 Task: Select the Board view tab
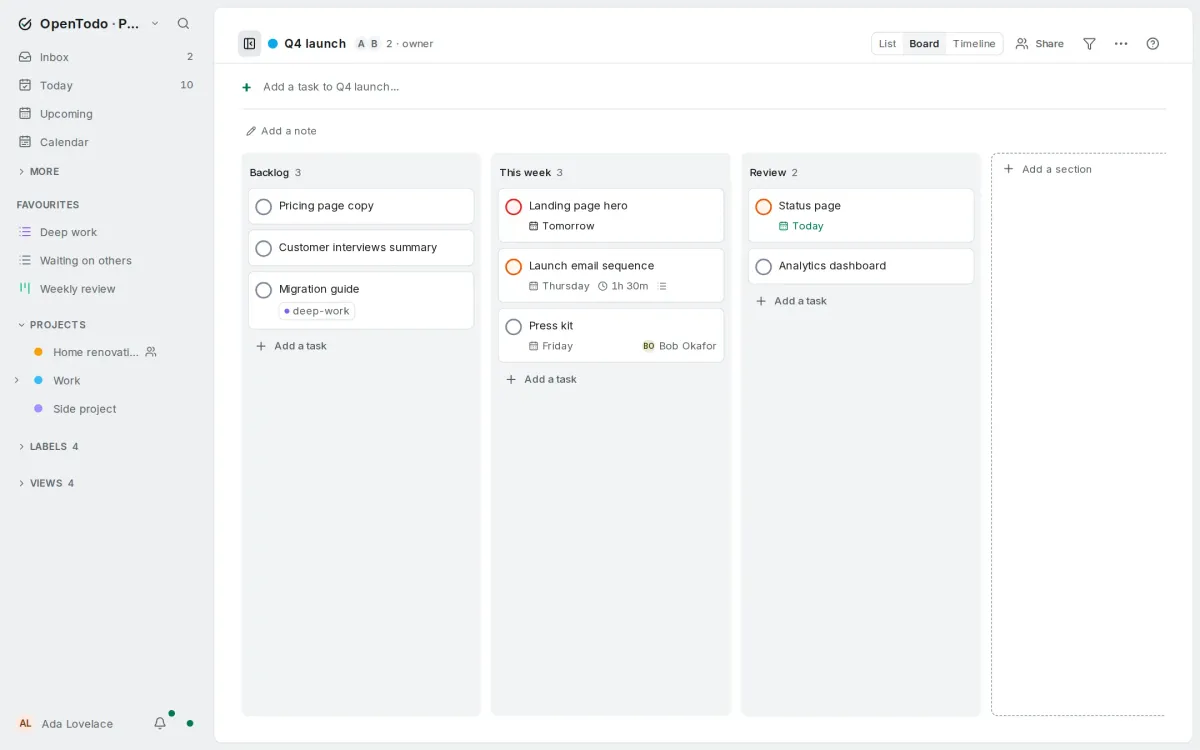coord(924,44)
